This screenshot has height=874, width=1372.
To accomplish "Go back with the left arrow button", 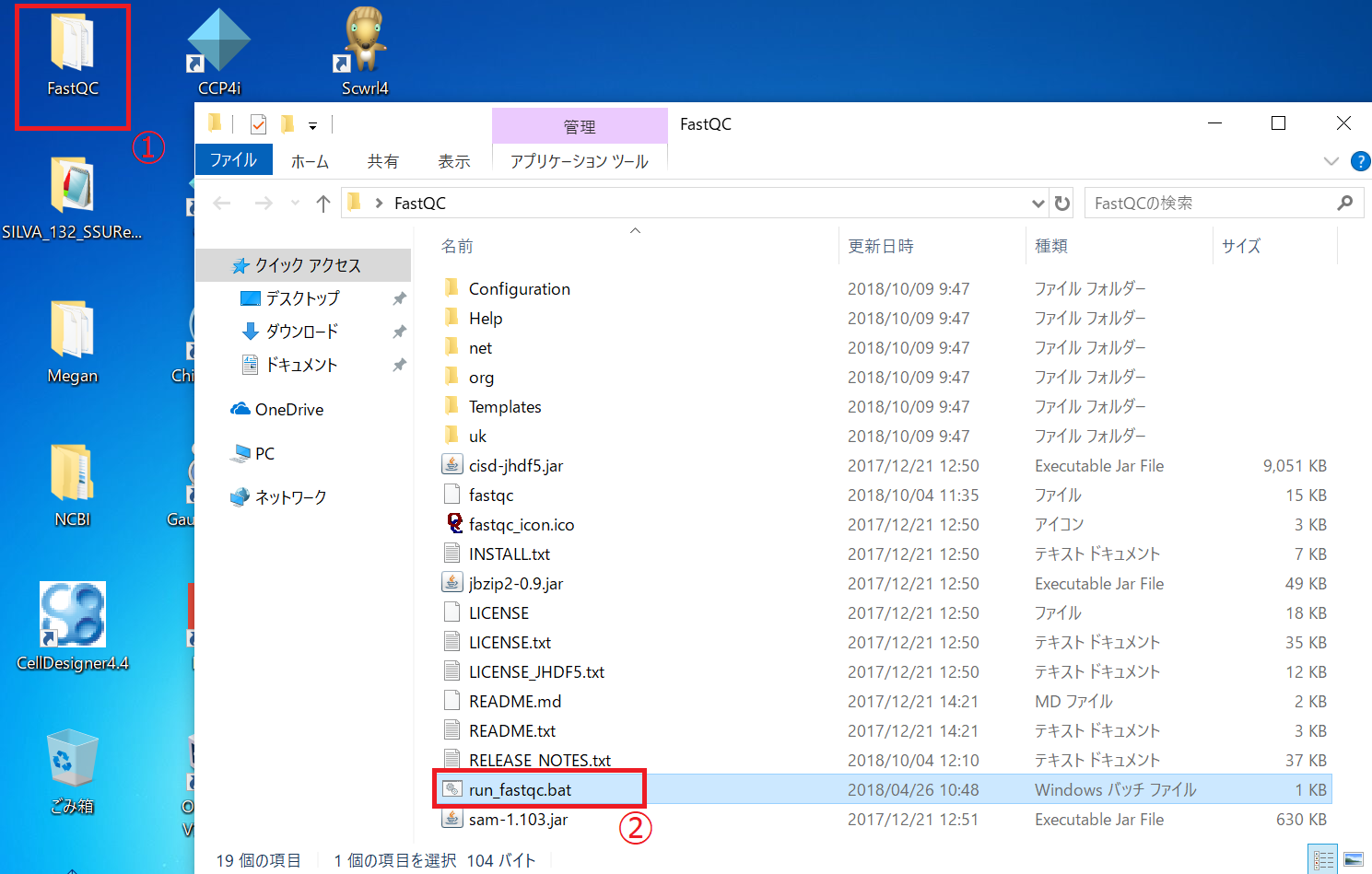I will pyautogui.click(x=222, y=204).
